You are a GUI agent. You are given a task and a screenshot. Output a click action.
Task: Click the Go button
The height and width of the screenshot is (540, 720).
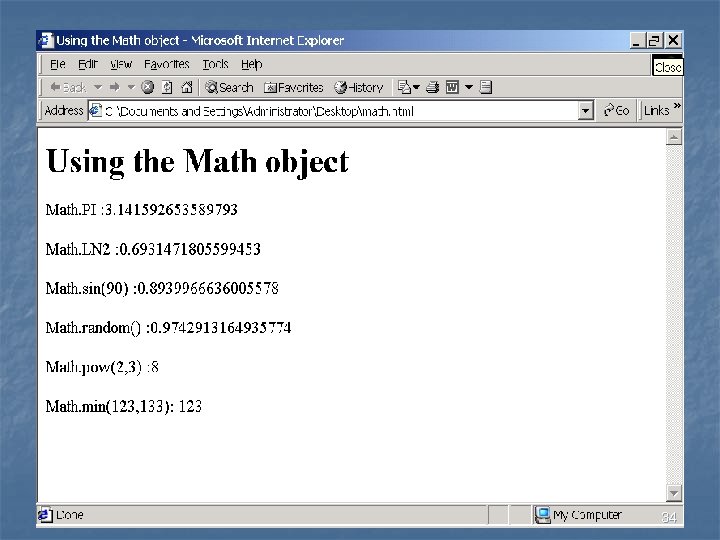(616, 111)
